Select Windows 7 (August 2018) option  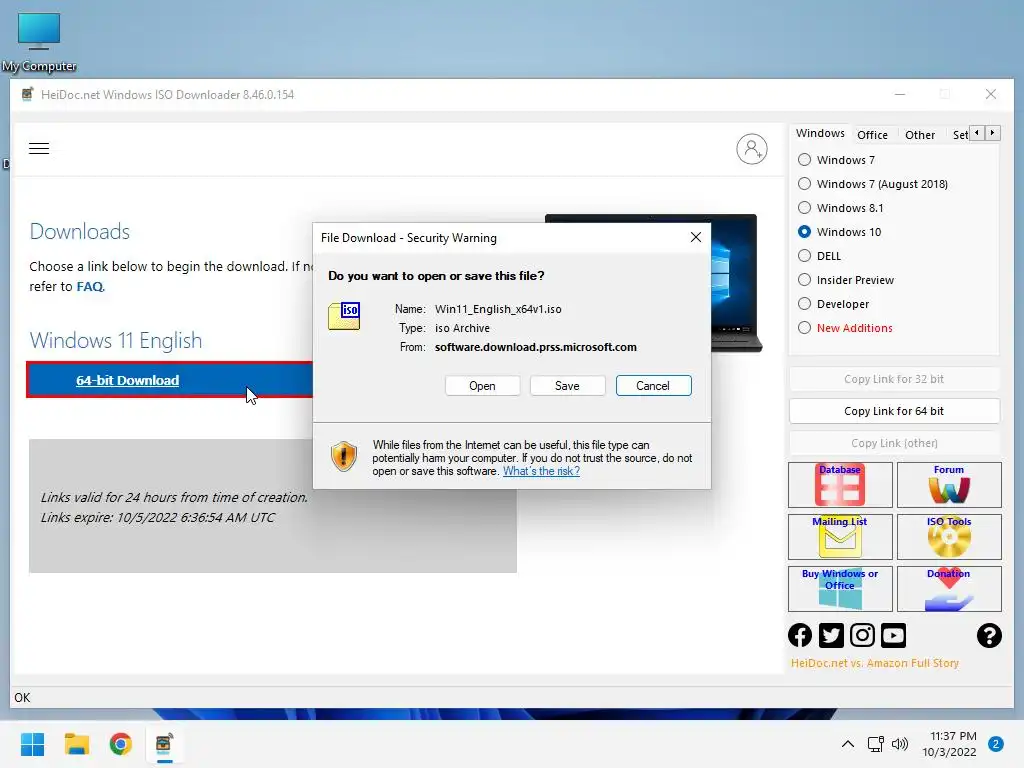[805, 184]
